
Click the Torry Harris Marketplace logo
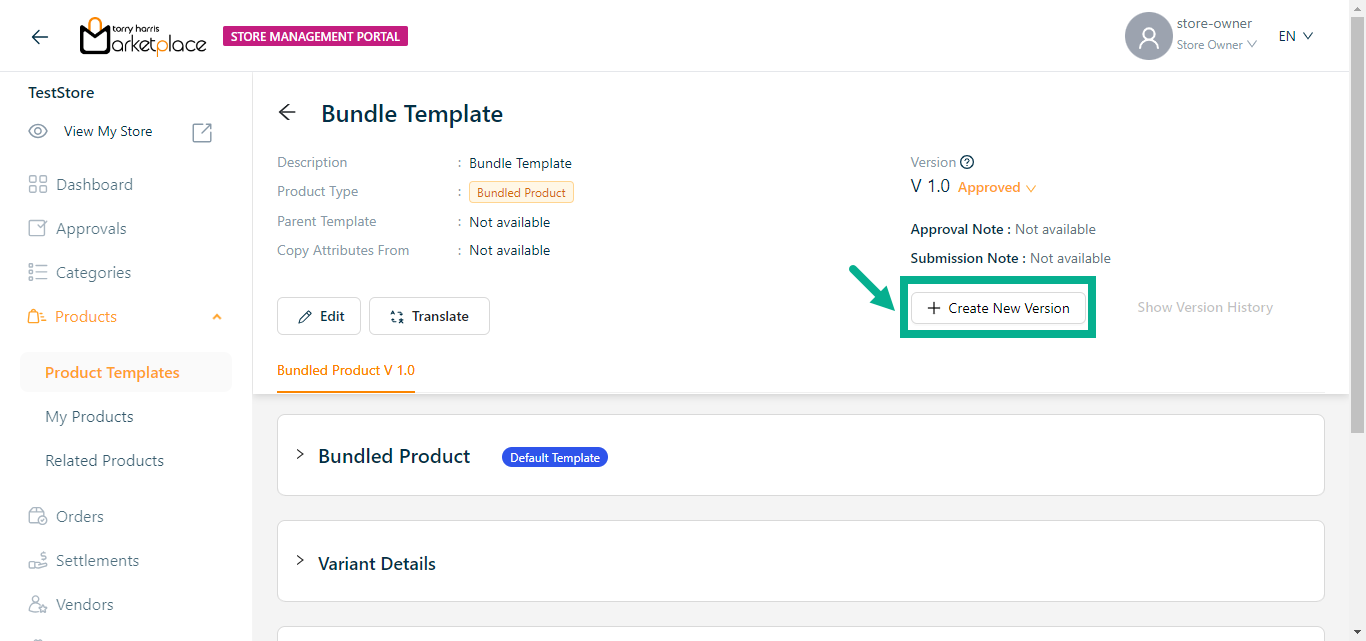pos(143,37)
